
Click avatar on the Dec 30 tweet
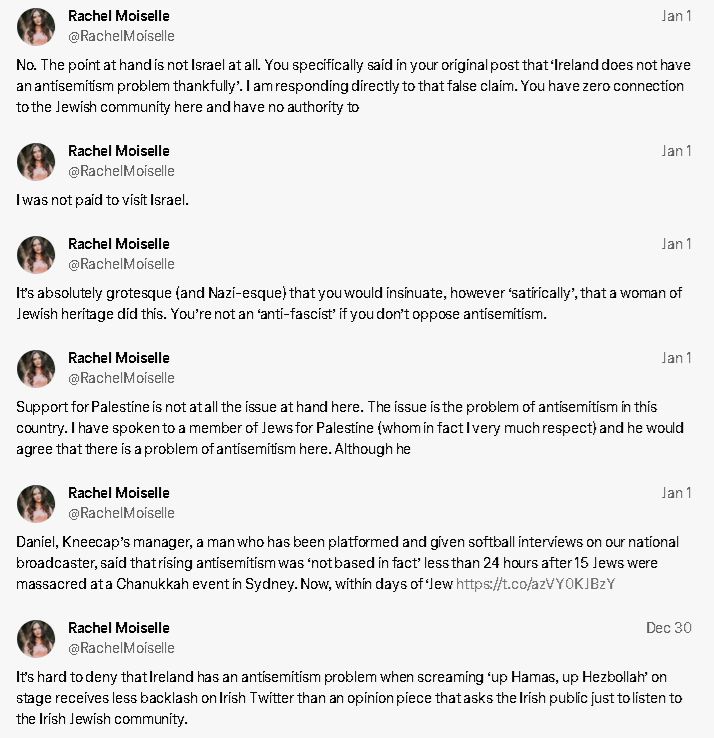tap(36, 639)
